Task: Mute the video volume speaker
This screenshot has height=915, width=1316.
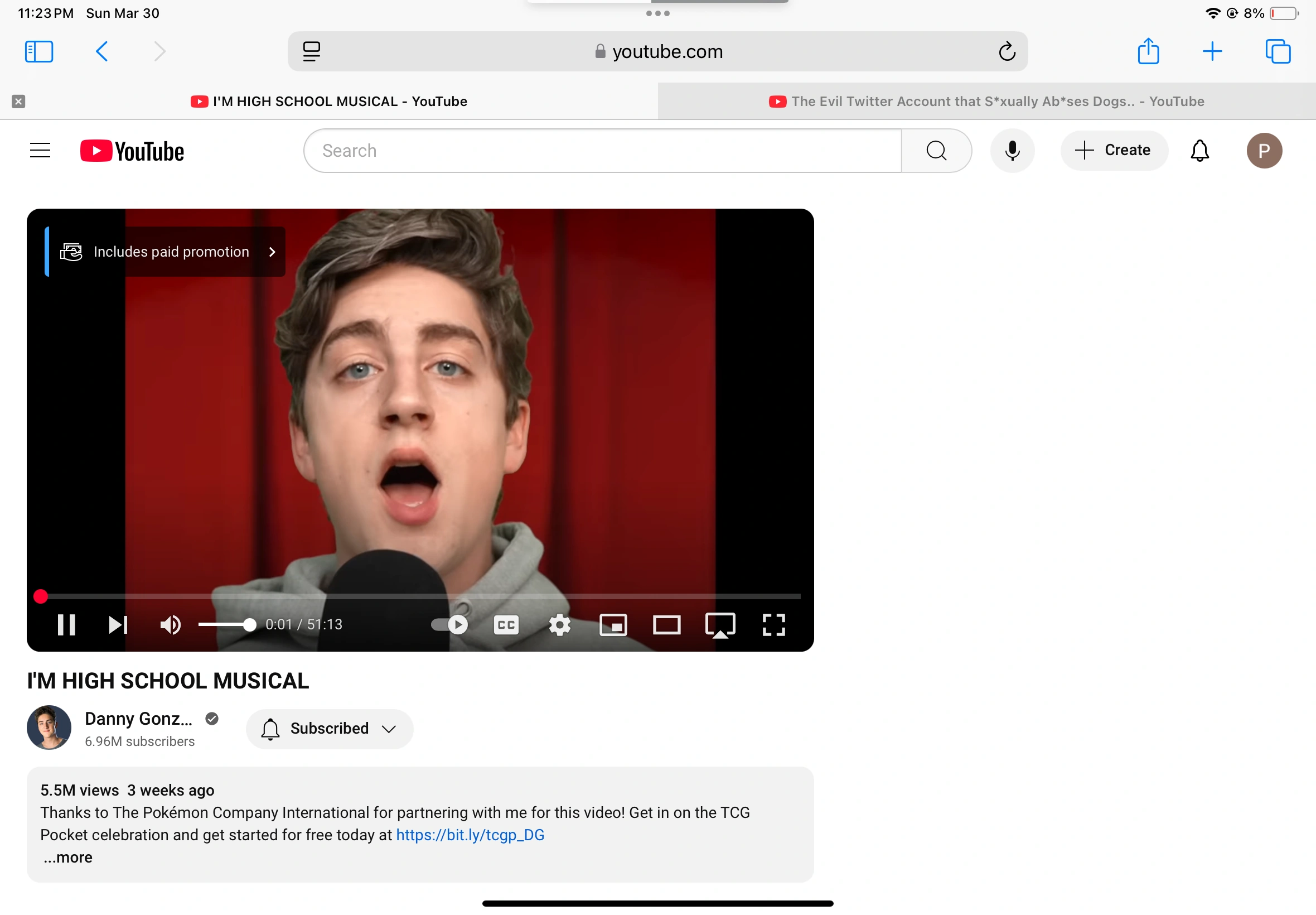Action: 170,624
